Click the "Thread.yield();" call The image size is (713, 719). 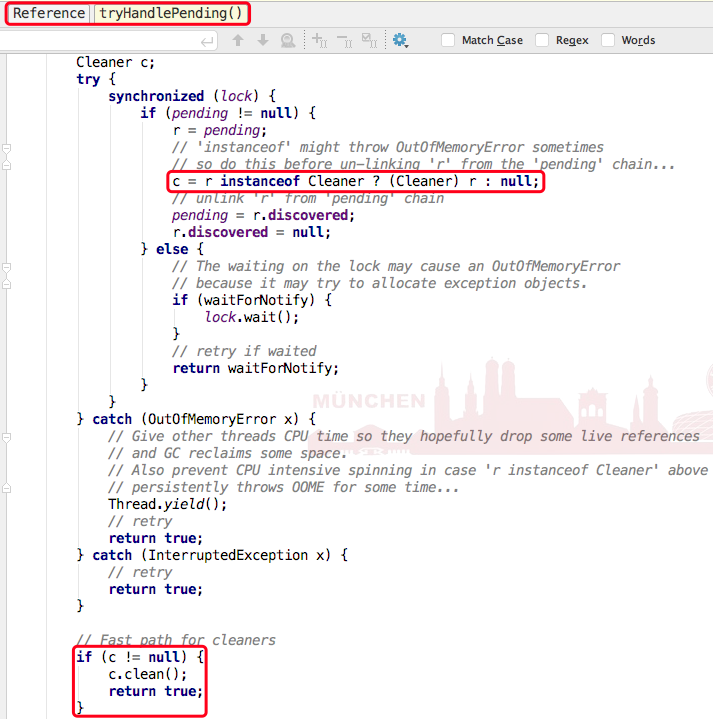168,504
